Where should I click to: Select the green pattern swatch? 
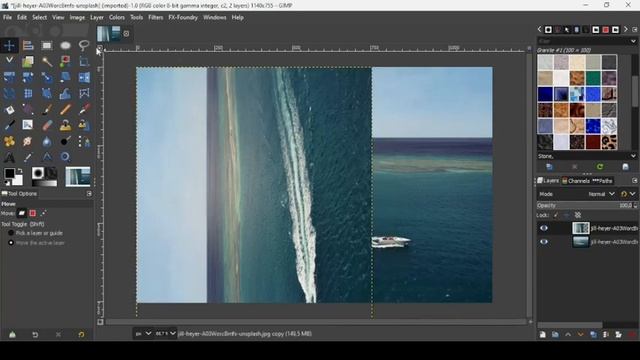coord(593,78)
